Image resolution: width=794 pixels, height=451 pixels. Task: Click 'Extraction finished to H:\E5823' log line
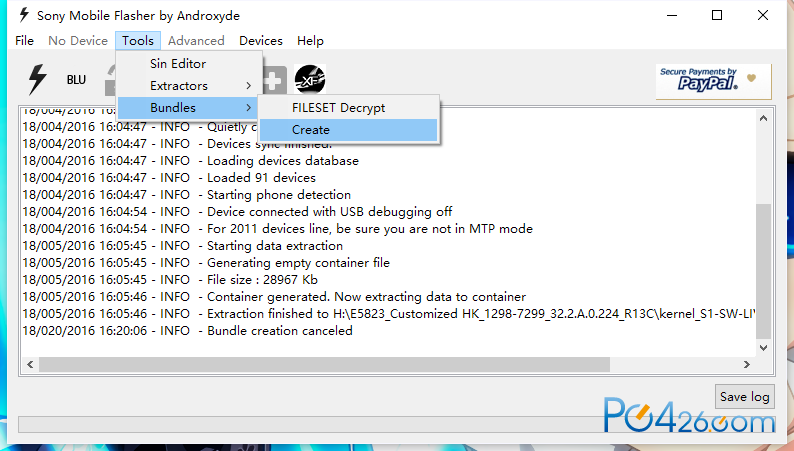click(388, 314)
